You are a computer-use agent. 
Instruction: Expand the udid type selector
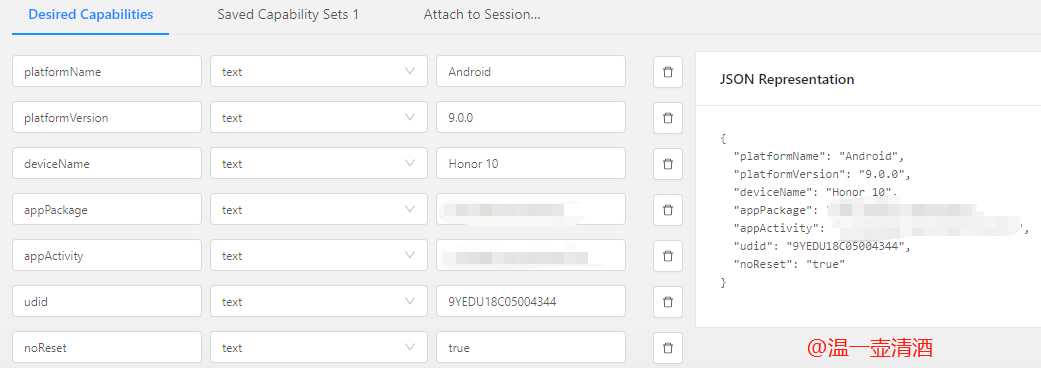(319, 302)
